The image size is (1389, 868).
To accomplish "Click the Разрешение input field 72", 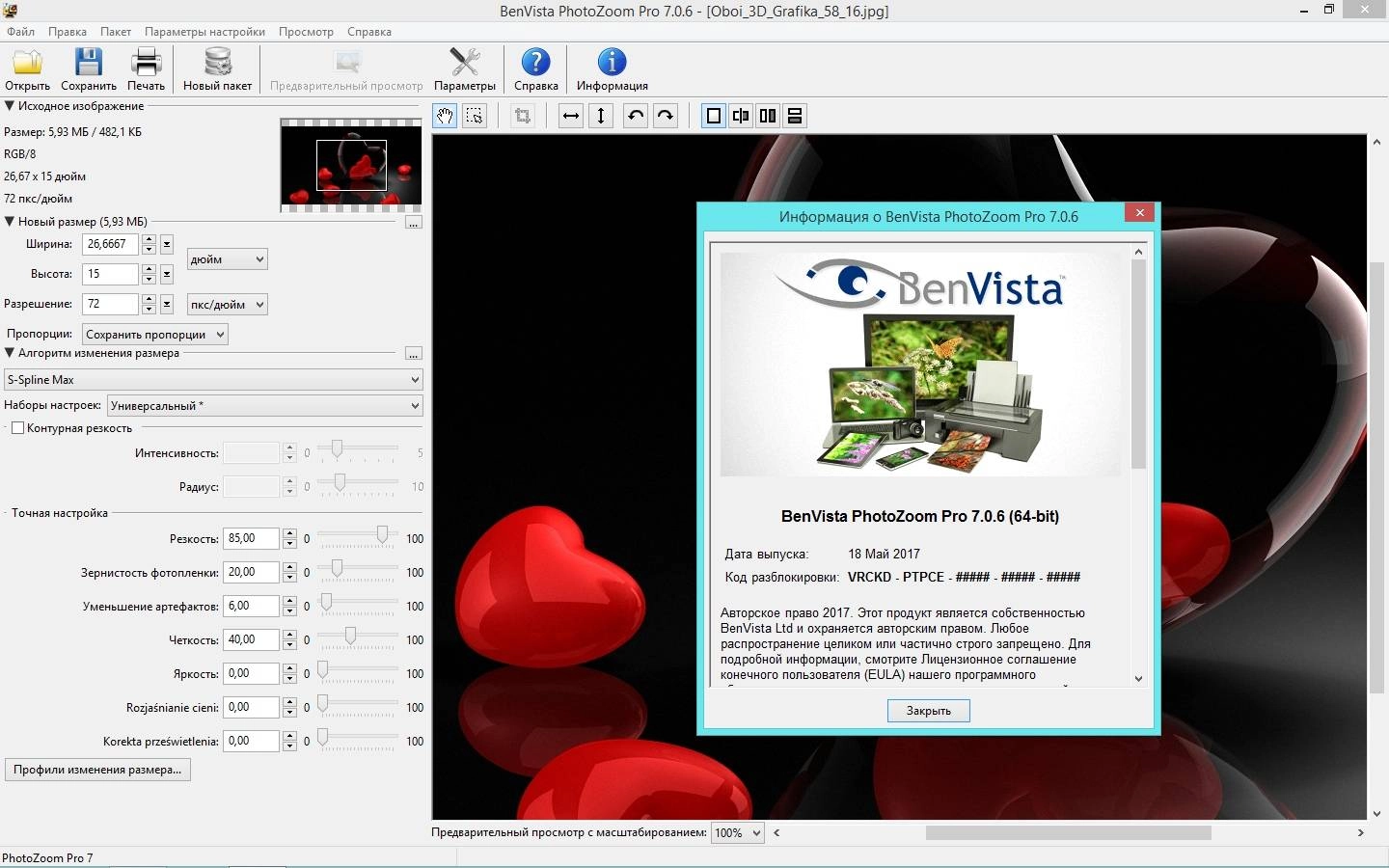I will click(110, 304).
